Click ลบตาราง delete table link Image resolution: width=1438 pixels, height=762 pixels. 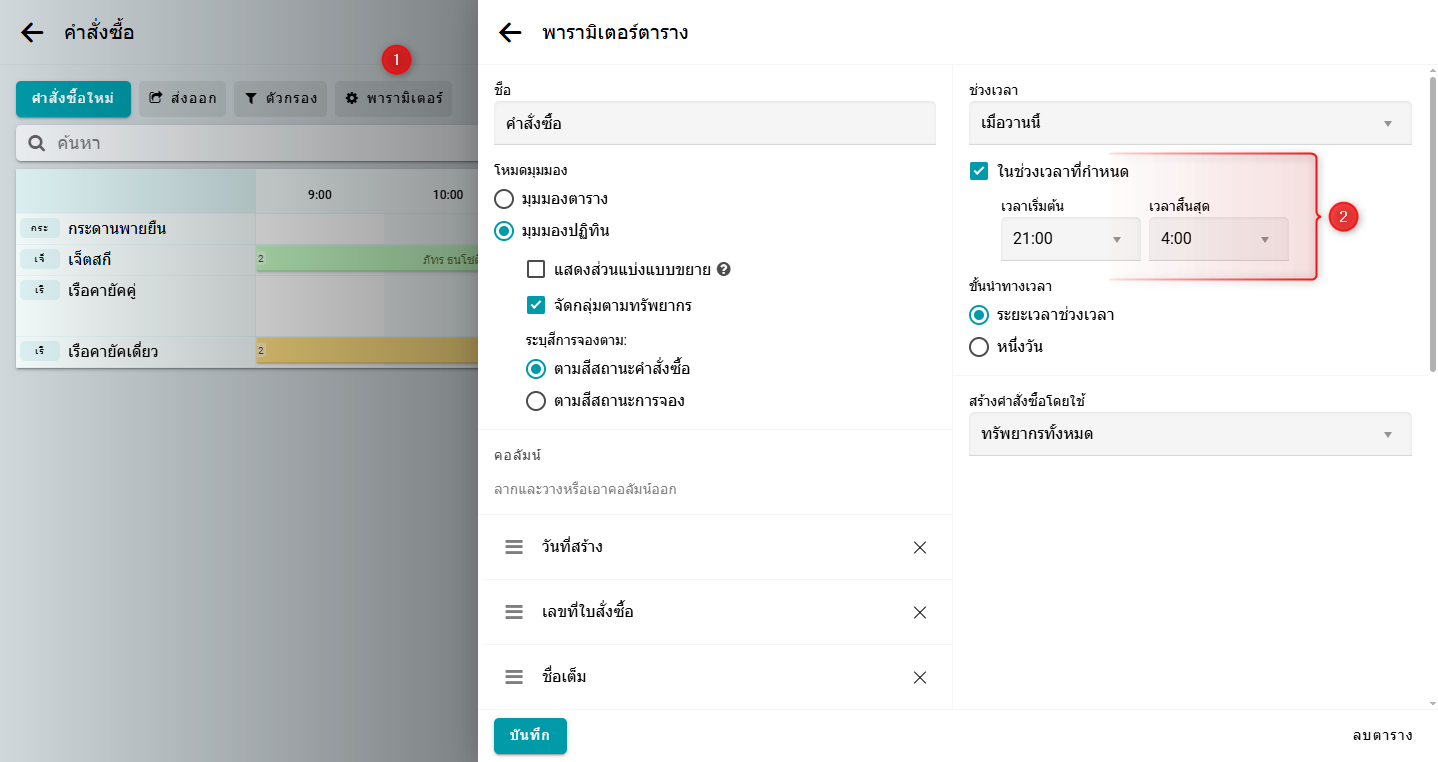click(x=1382, y=735)
